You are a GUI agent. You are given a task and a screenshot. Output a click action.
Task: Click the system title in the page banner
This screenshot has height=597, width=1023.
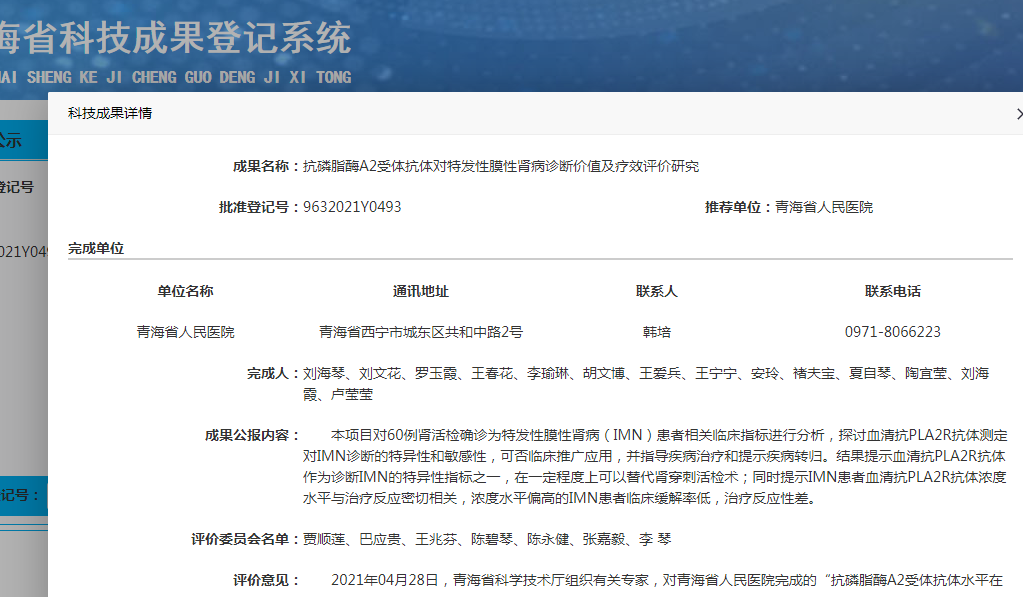[175, 39]
